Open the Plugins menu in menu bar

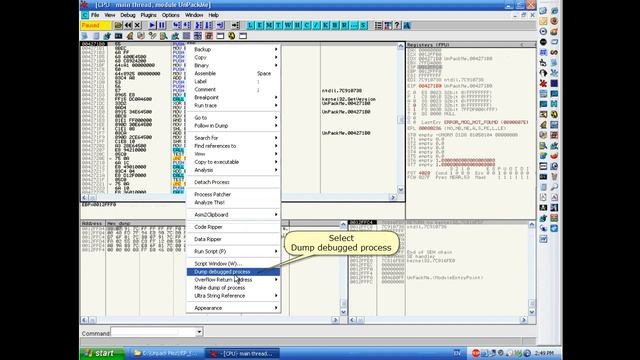tap(148, 15)
